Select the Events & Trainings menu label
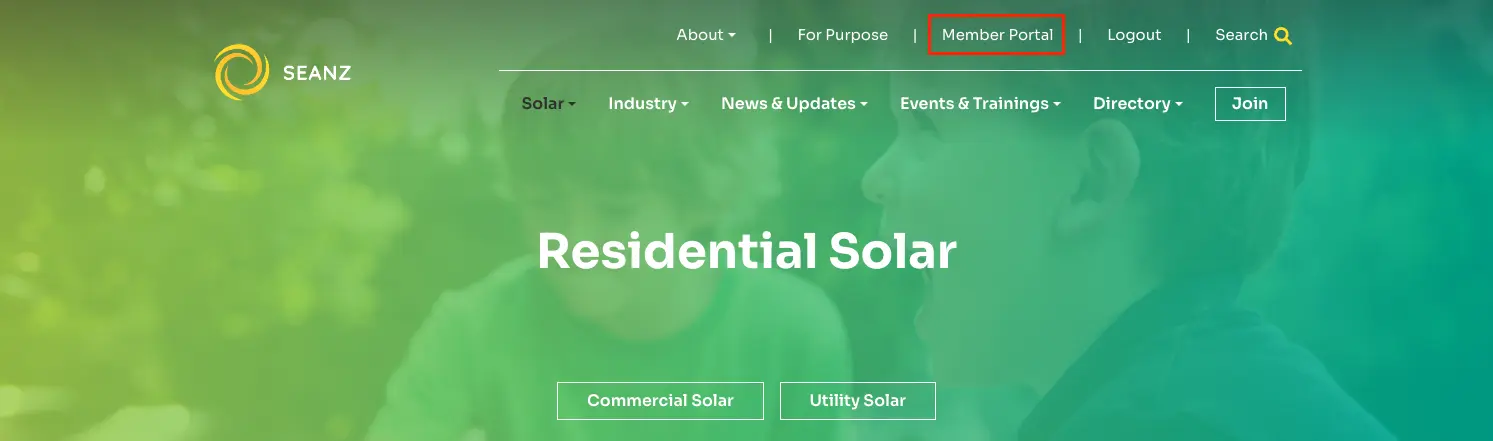 pyautogui.click(x=973, y=104)
